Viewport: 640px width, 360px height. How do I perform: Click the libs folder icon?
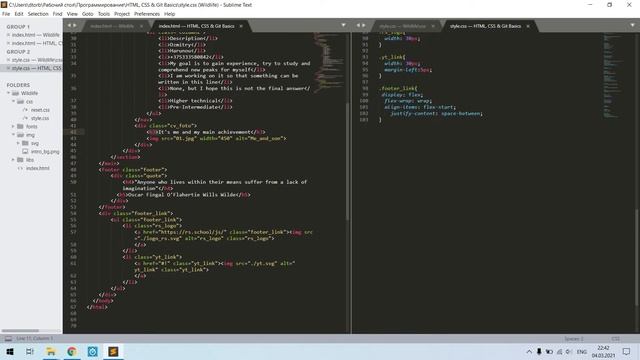(x=20, y=160)
